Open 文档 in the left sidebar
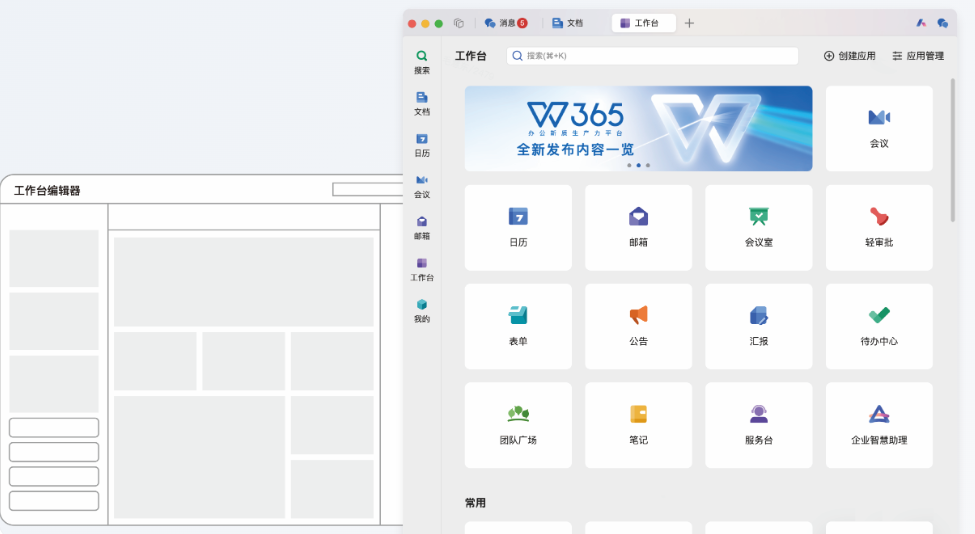975x534 pixels. click(x=422, y=104)
